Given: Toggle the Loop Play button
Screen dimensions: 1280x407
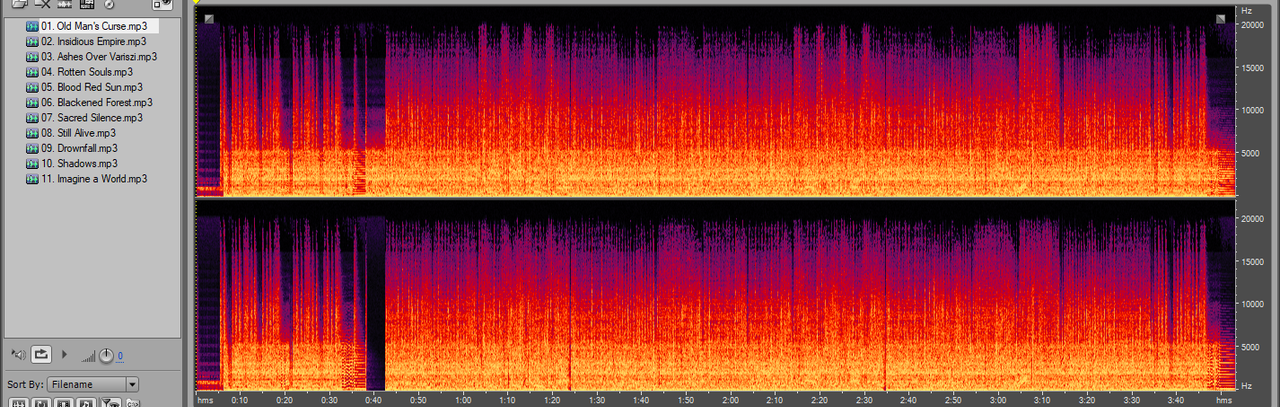Looking at the screenshot, I should (x=42, y=354).
